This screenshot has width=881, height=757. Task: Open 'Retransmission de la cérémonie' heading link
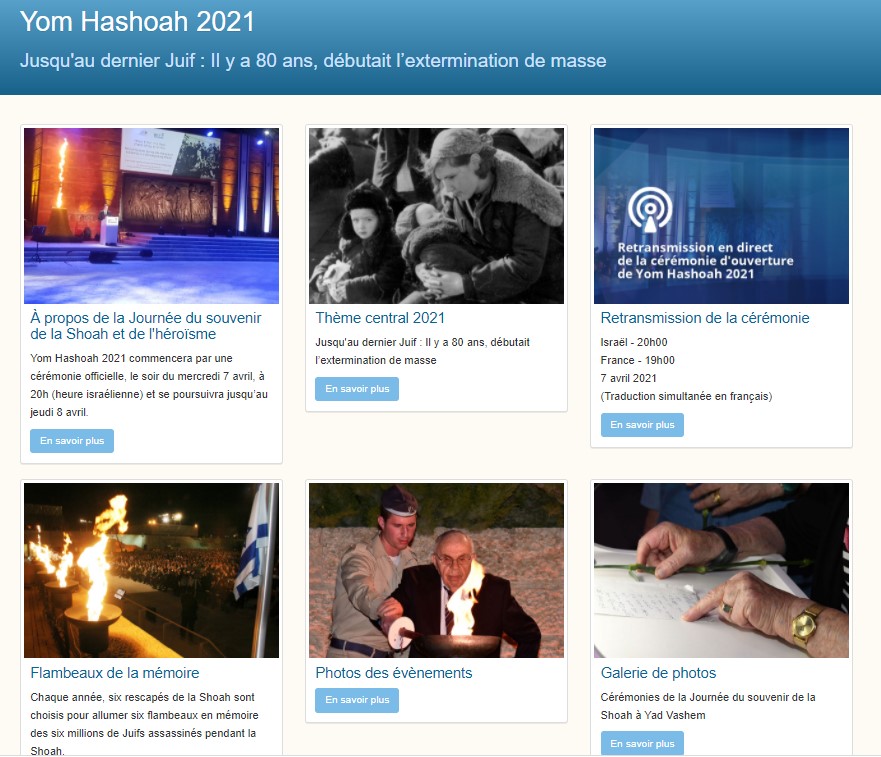pos(705,318)
